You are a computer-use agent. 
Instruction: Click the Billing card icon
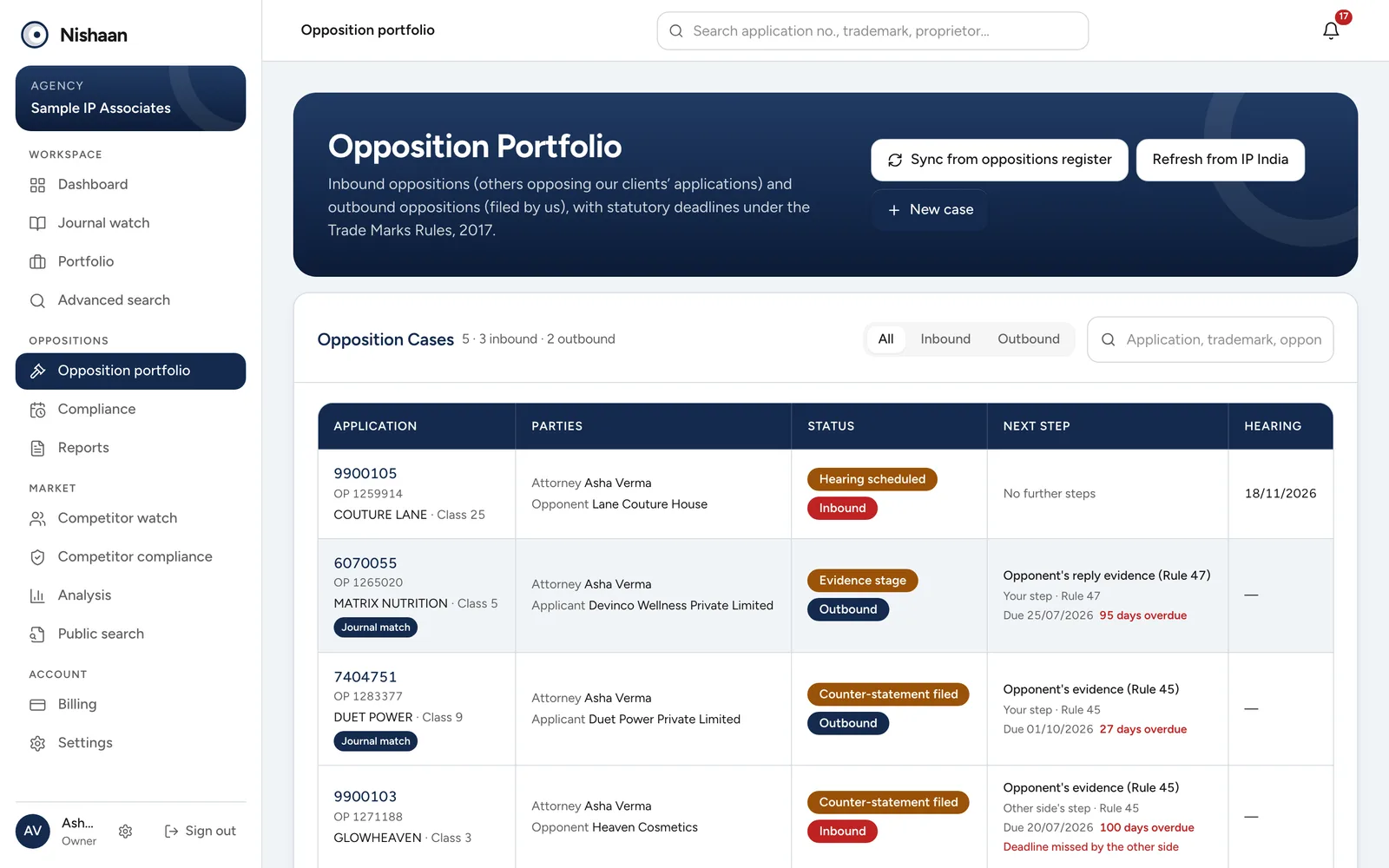point(37,705)
